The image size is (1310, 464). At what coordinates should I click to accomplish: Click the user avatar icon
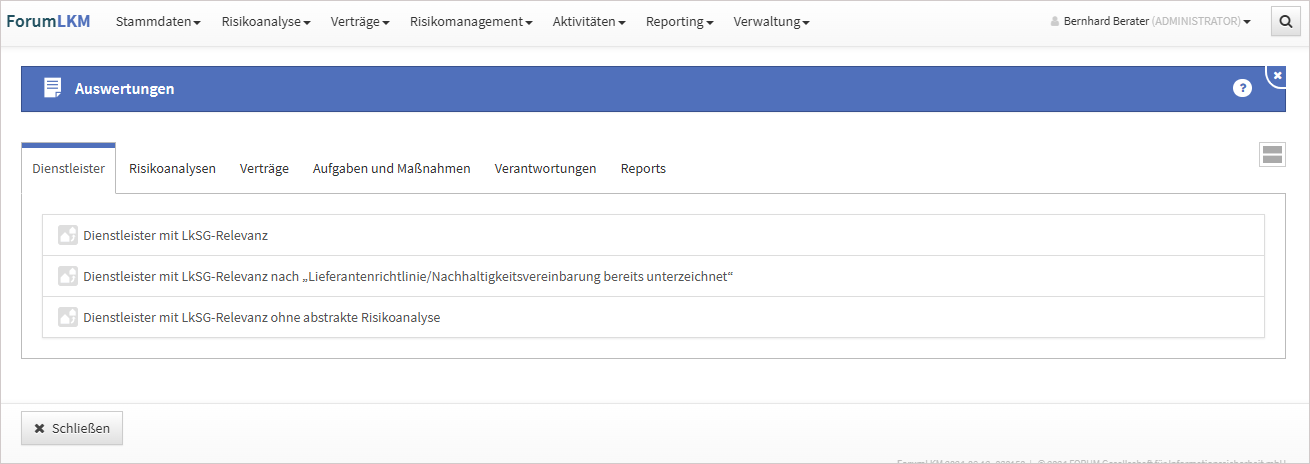pyautogui.click(x=1055, y=21)
